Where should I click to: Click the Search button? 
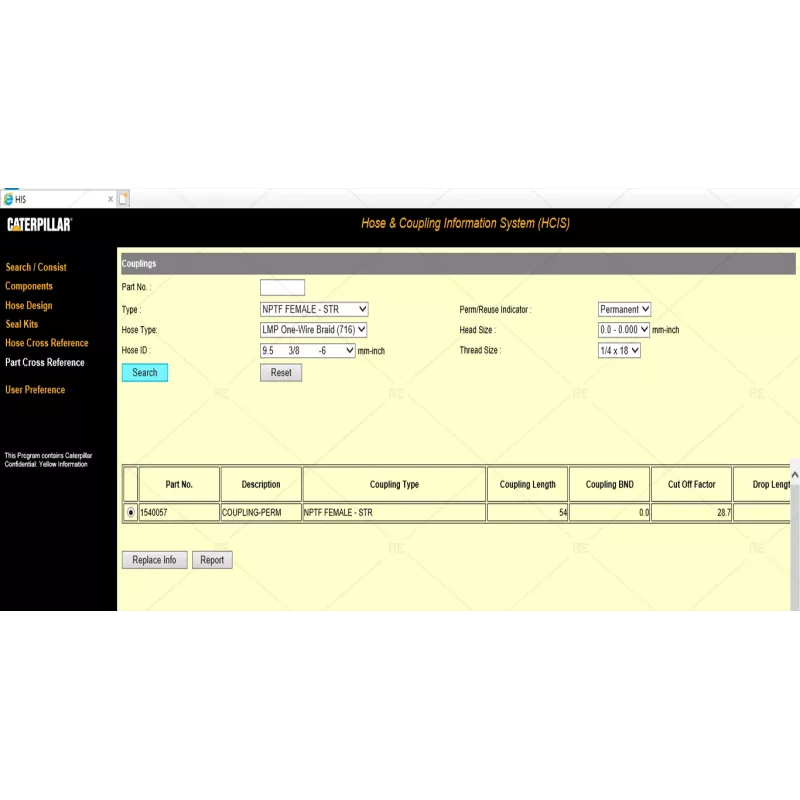(144, 372)
